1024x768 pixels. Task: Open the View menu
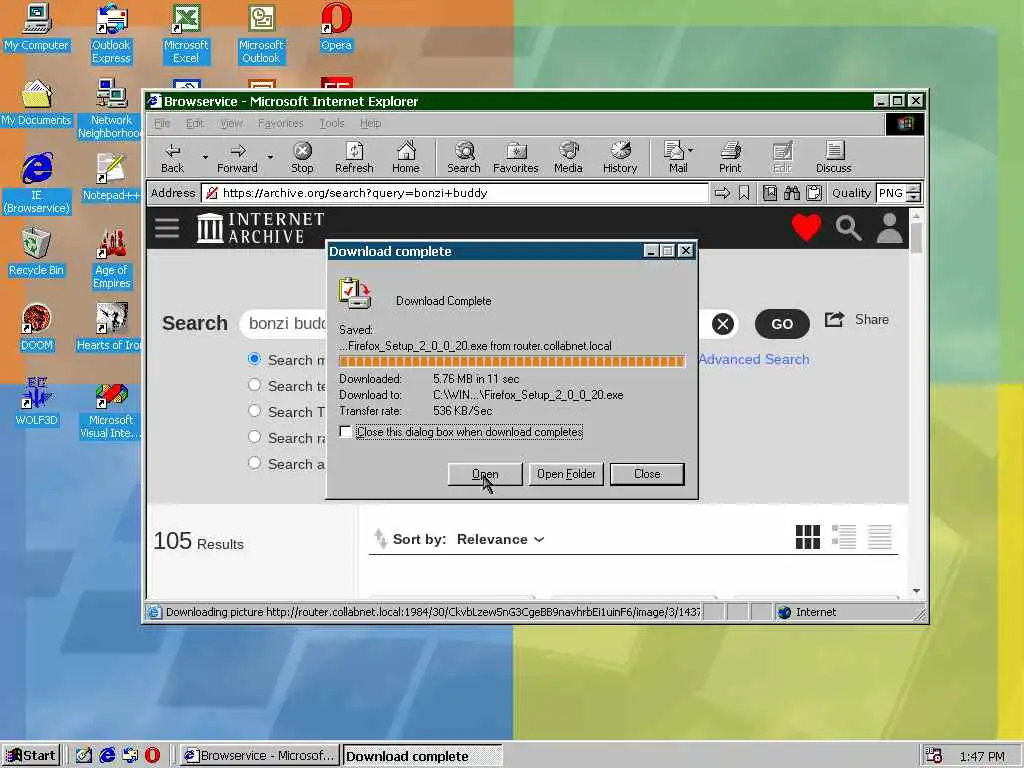(x=231, y=123)
